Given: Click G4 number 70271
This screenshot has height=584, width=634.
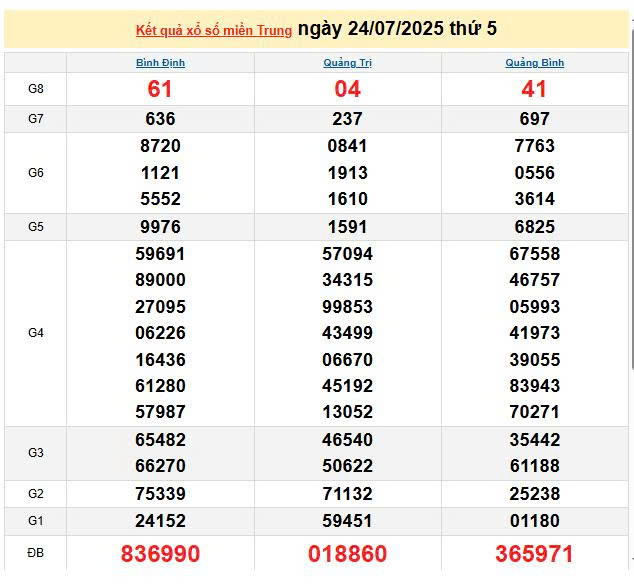Looking at the screenshot, I should [535, 412].
